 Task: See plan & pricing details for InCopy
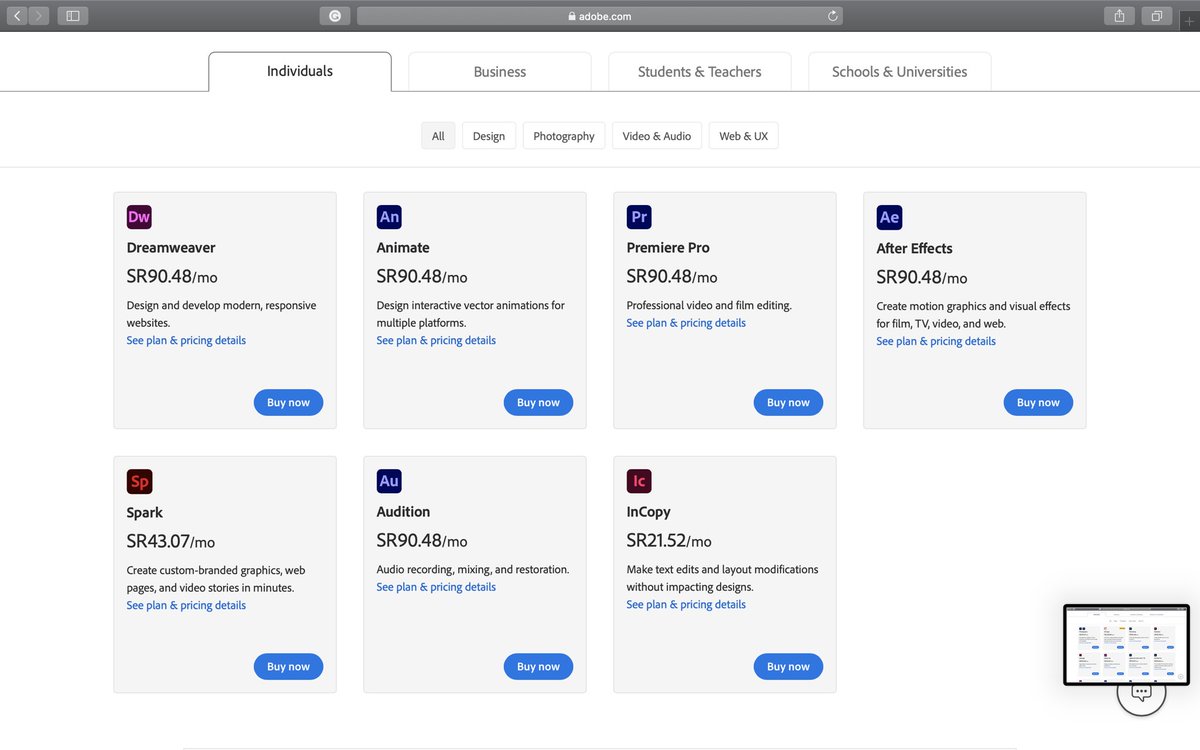(x=686, y=604)
